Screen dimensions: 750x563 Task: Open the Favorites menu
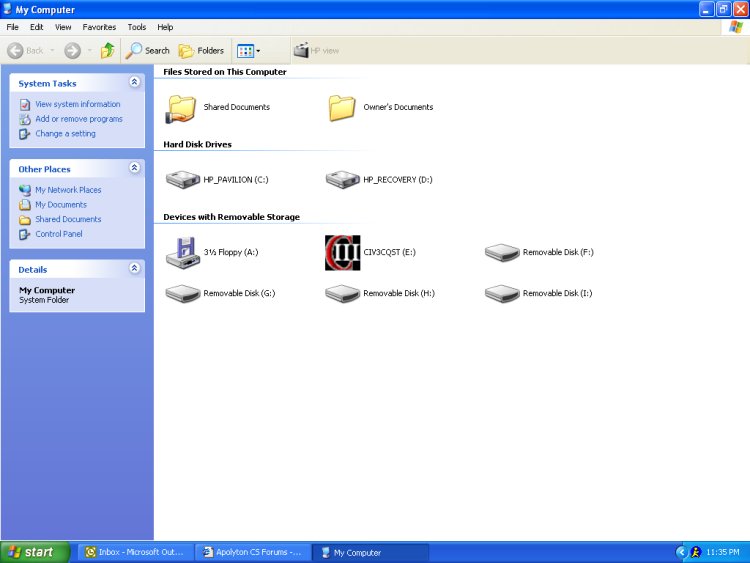[99, 27]
